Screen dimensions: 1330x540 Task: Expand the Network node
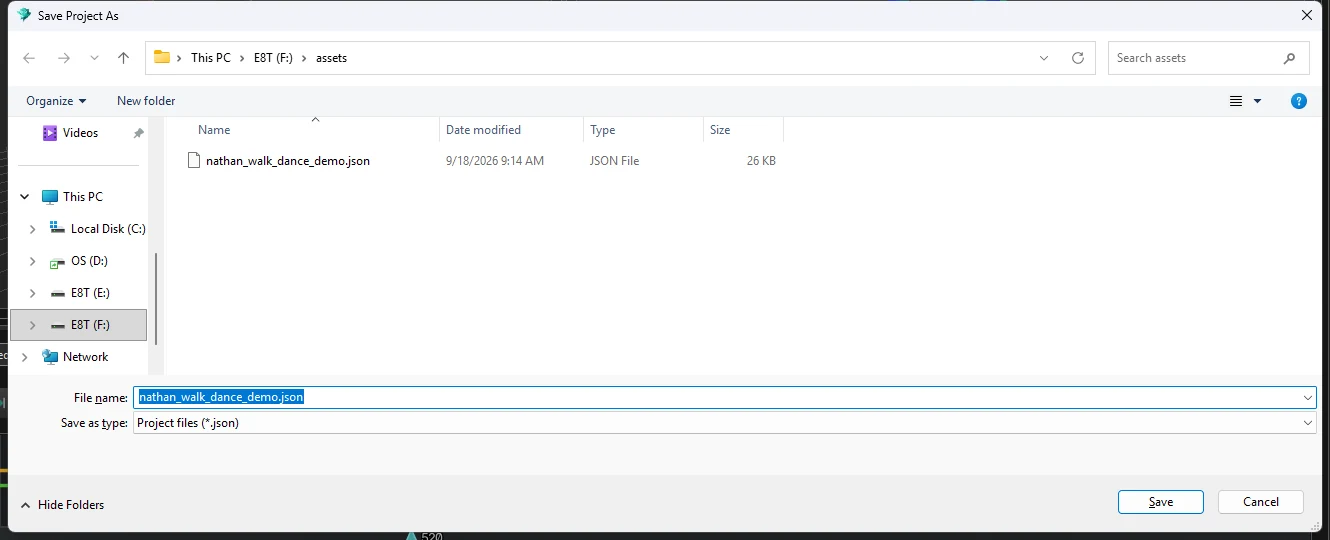pyautogui.click(x=24, y=357)
